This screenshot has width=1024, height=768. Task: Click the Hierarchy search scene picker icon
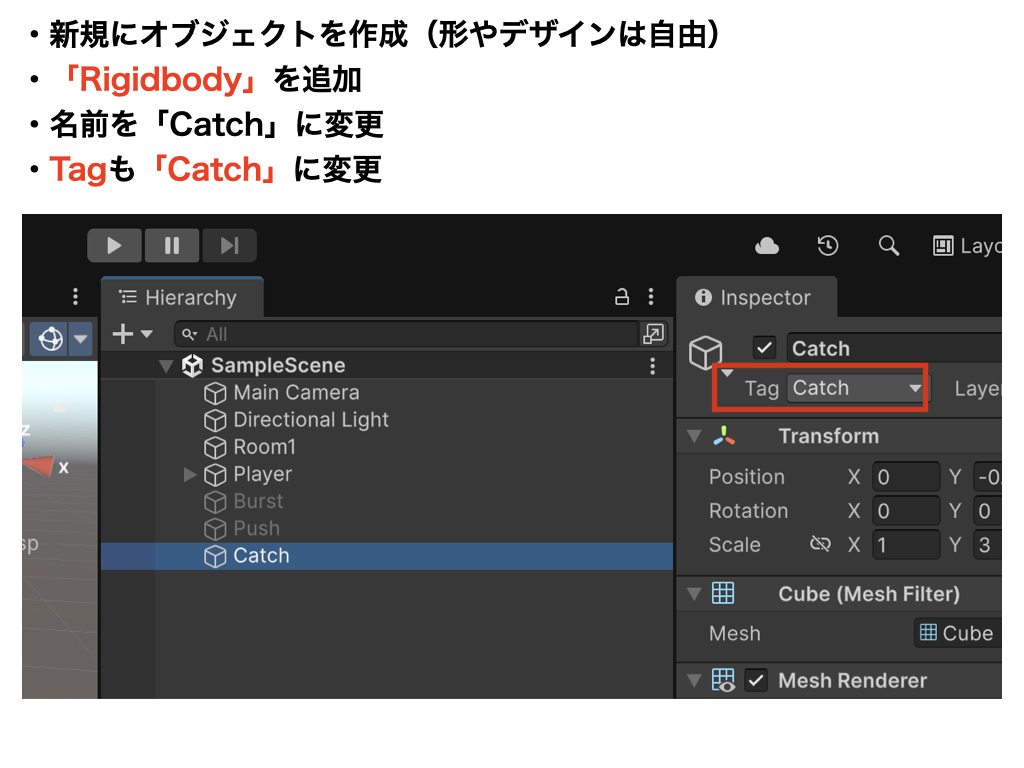tap(653, 334)
